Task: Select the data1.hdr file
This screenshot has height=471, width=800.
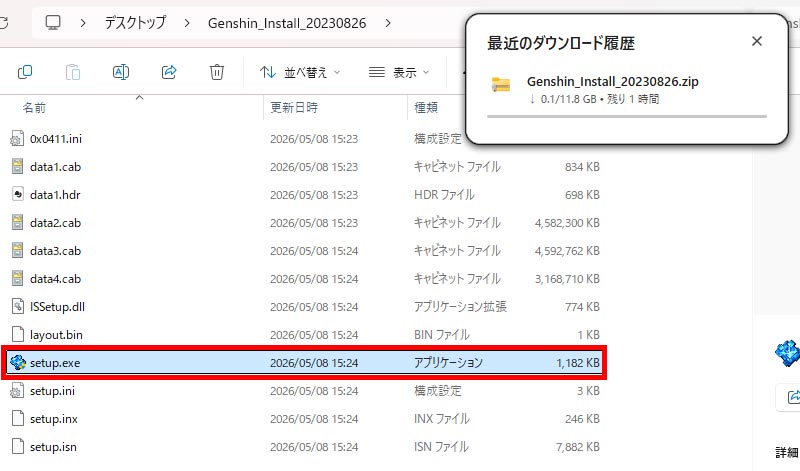Action: [304, 195]
